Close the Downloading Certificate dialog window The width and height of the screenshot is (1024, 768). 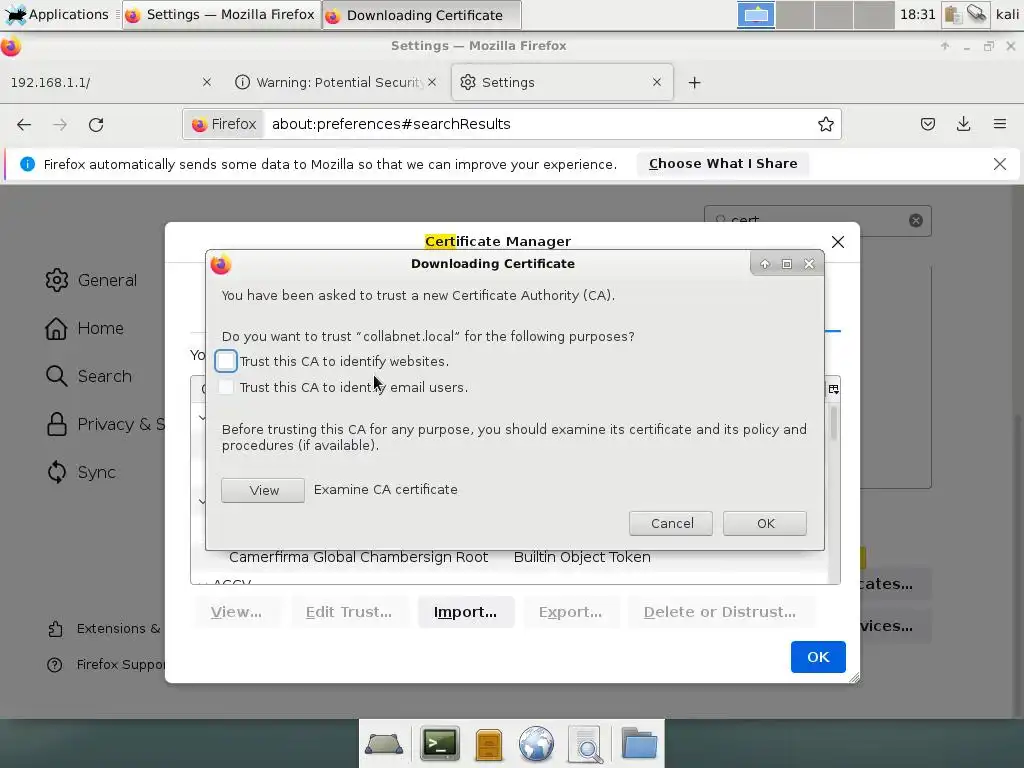coord(809,264)
